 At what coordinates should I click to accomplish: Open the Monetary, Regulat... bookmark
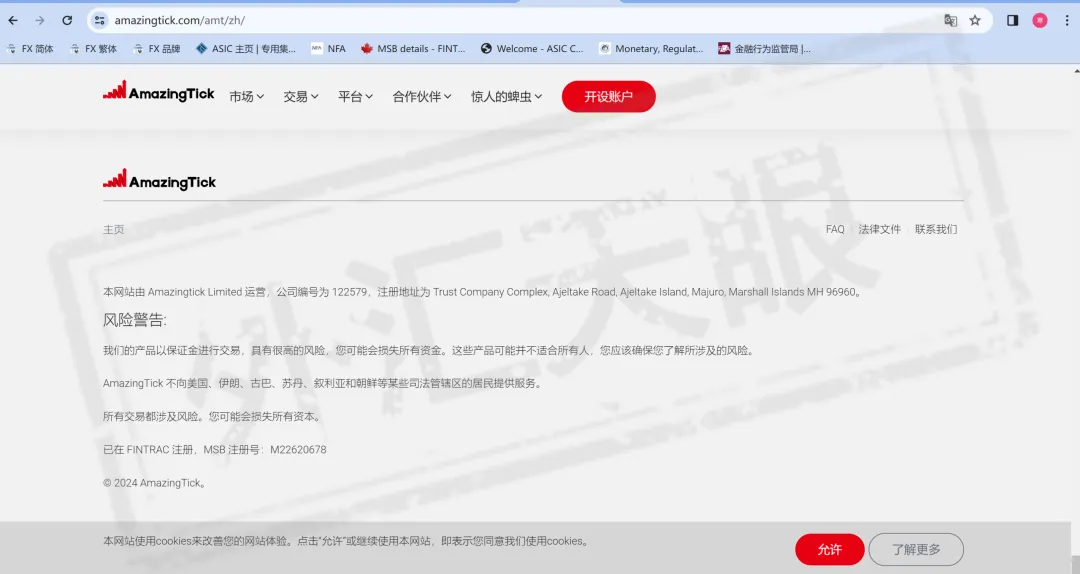tap(652, 49)
